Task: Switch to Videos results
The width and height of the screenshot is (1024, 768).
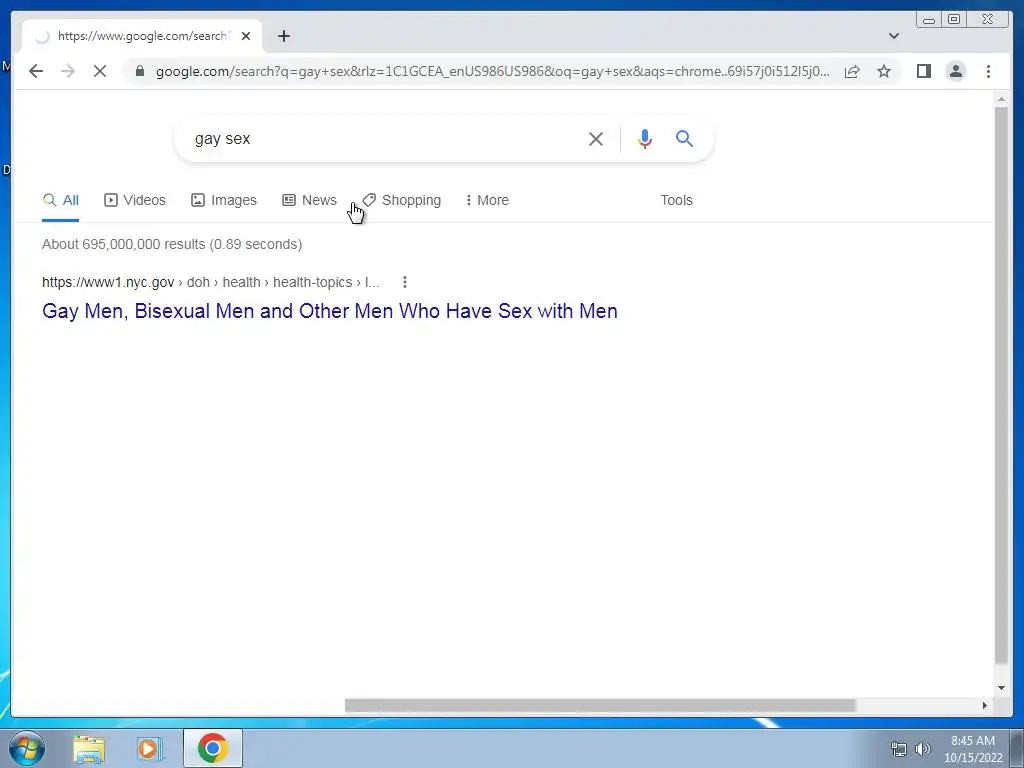Action: click(135, 200)
